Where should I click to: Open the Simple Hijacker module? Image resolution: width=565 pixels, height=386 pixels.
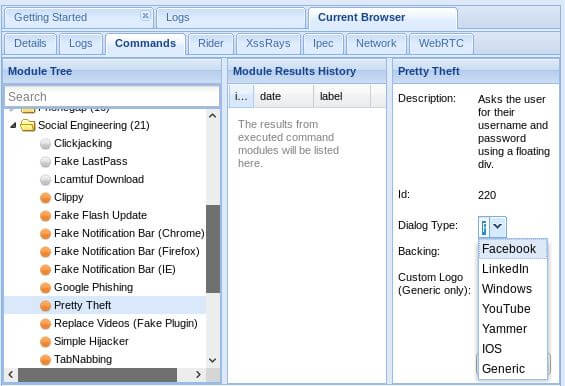tap(91, 341)
